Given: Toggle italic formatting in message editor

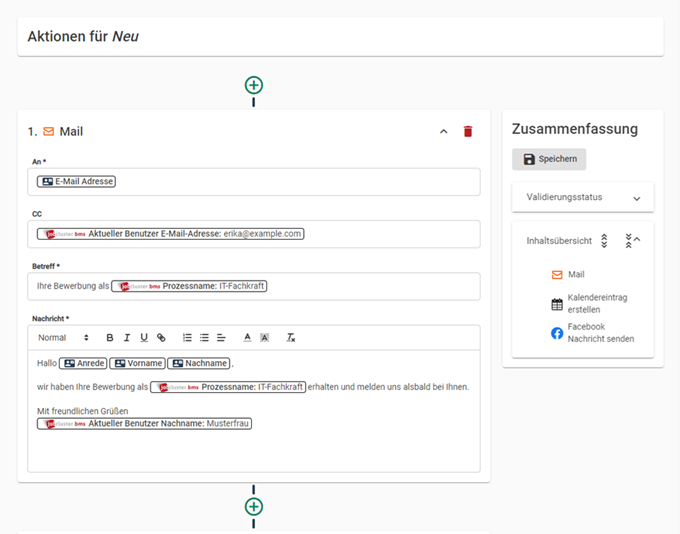Looking at the screenshot, I should (x=127, y=337).
